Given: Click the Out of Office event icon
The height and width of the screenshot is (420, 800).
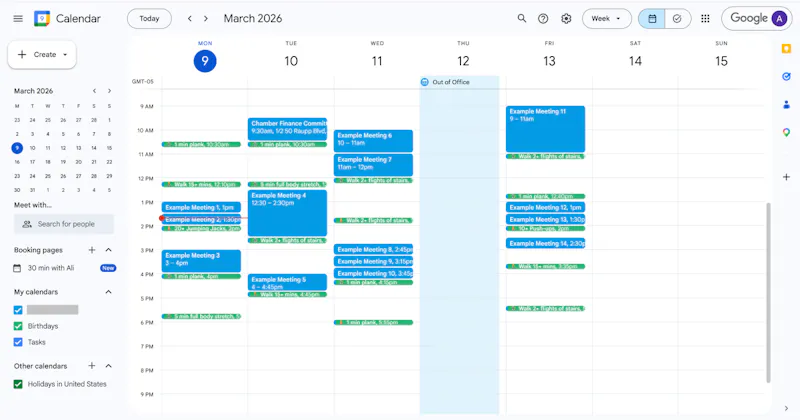Looking at the screenshot, I should tap(424, 82).
